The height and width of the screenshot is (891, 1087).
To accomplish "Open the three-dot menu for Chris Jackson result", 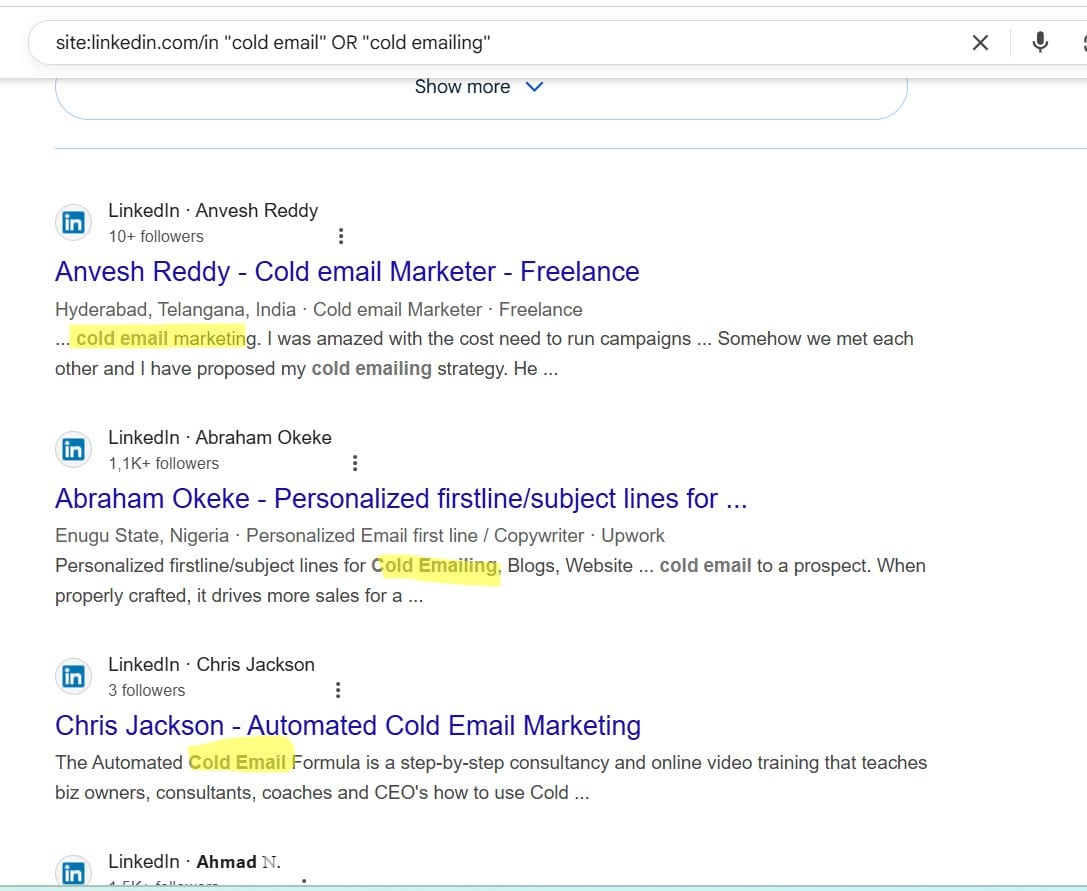I will click(338, 690).
